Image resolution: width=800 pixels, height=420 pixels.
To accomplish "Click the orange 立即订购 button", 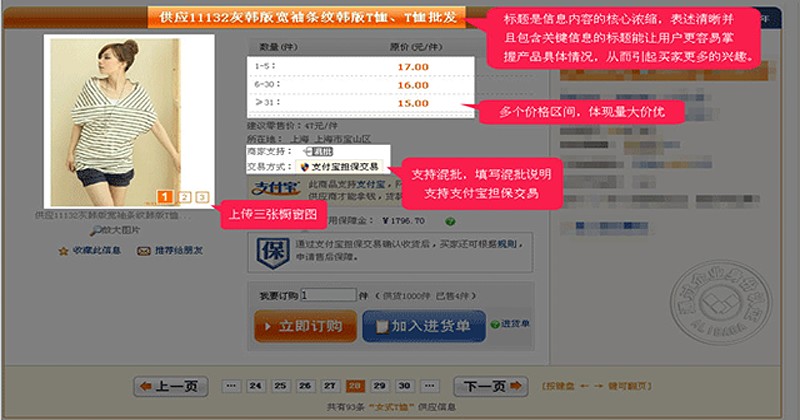I will point(305,326).
